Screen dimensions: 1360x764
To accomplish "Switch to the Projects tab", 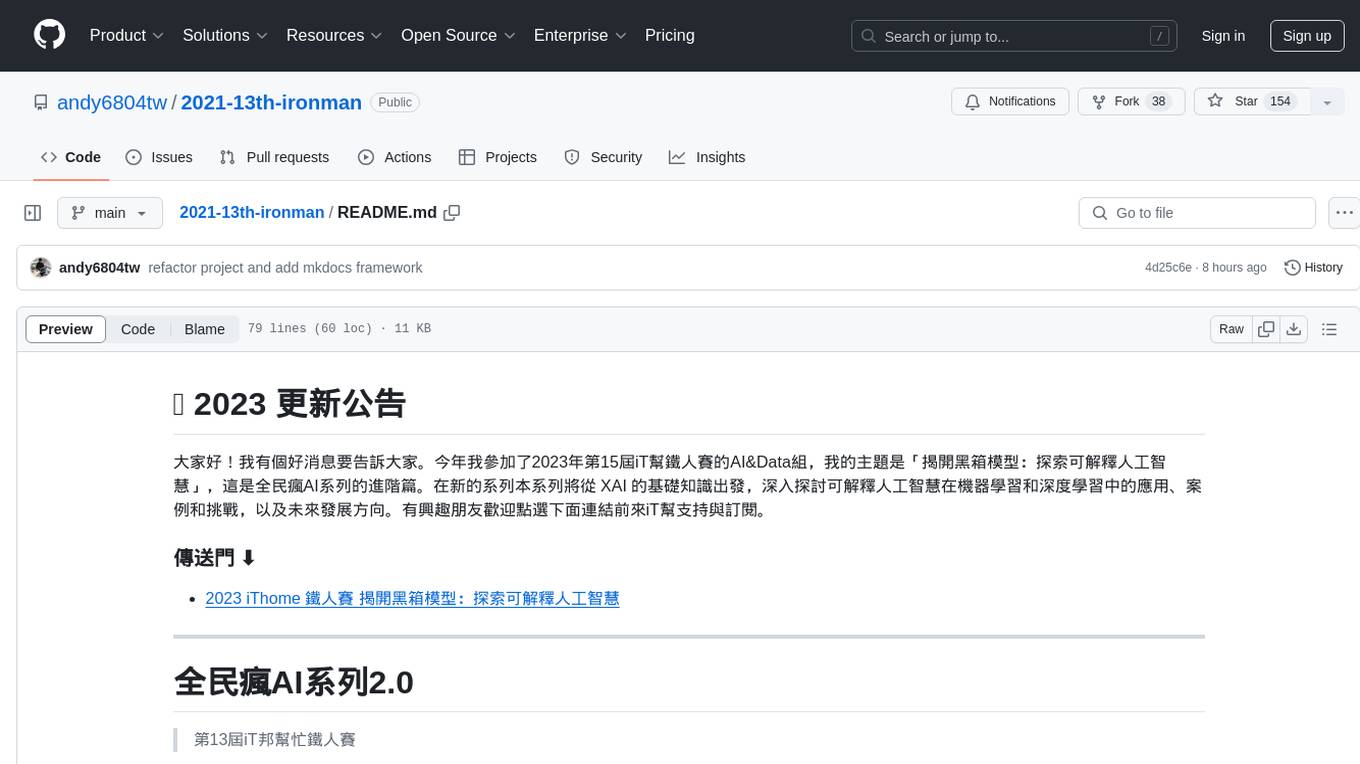I will (498, 157).
